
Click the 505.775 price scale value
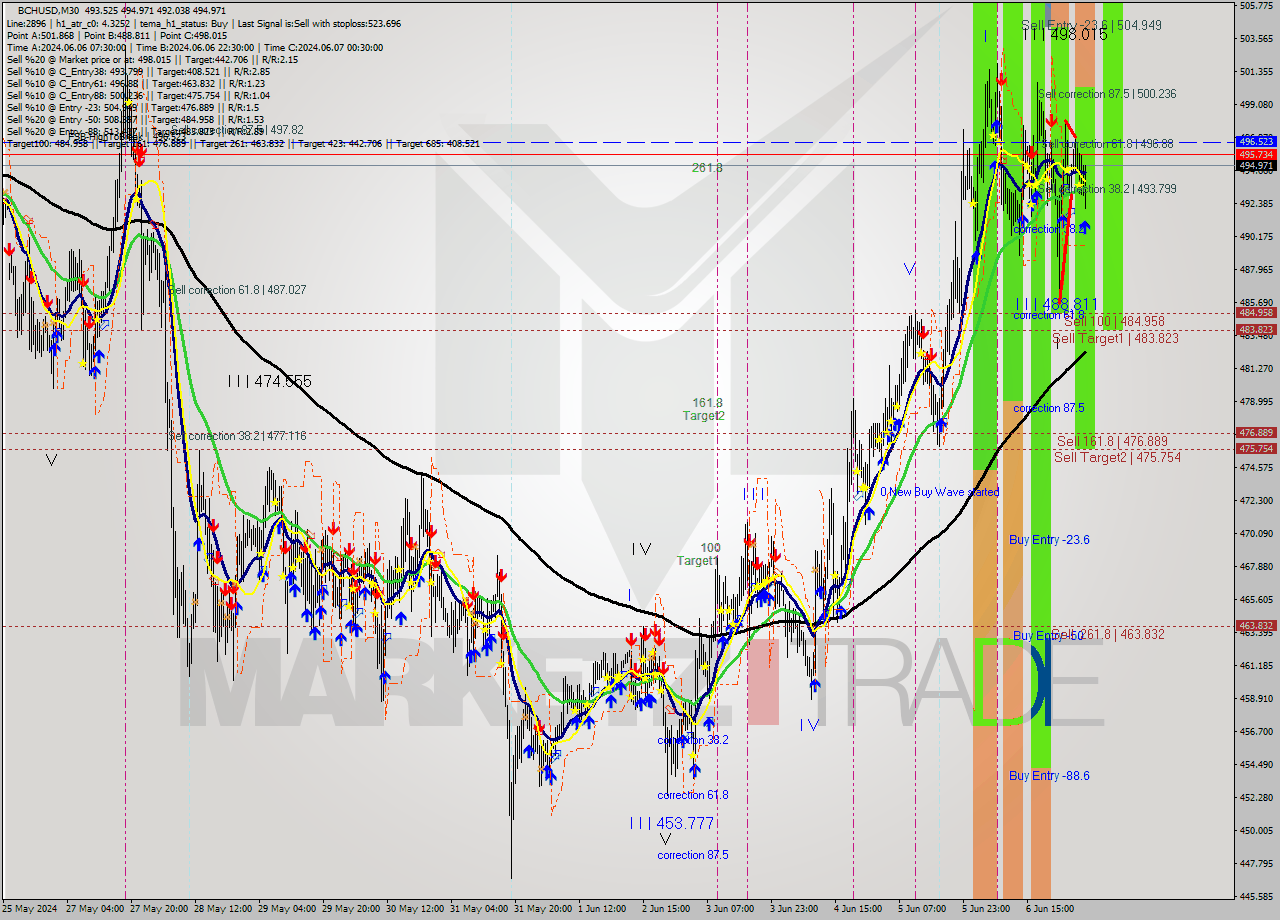point(1256,6)
